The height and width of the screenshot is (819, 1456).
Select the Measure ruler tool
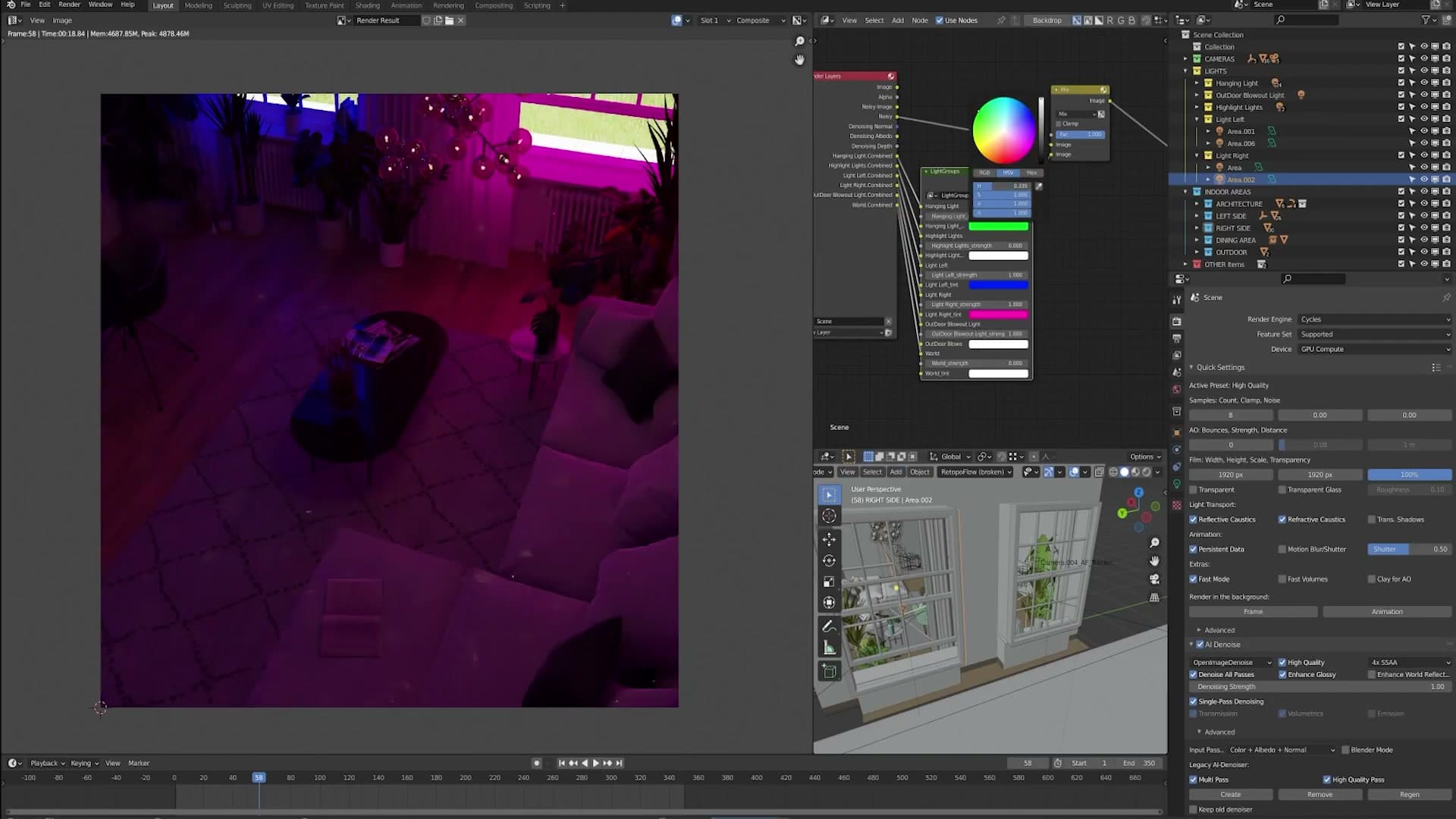(829, 648)
